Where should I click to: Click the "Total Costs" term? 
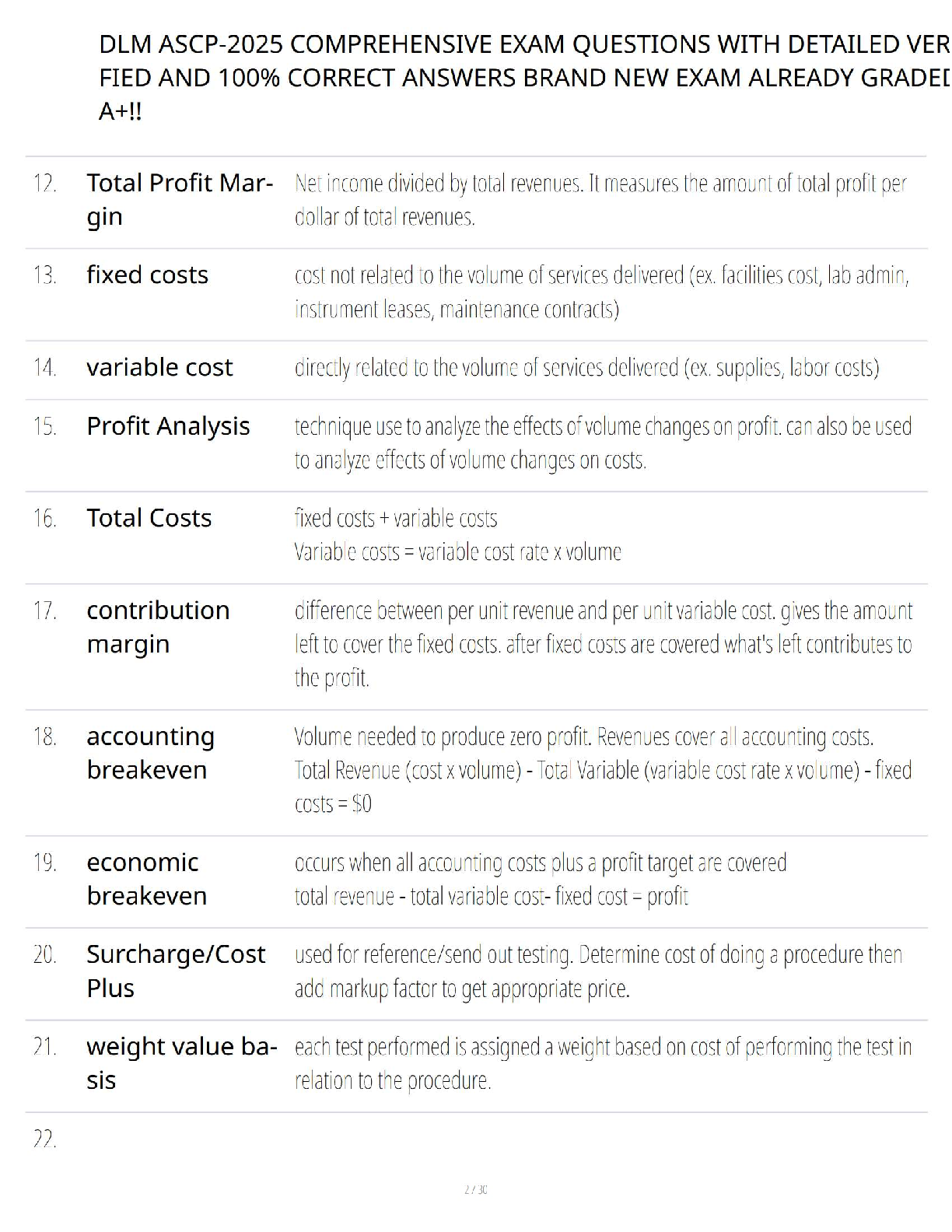[x=149, y=518]
